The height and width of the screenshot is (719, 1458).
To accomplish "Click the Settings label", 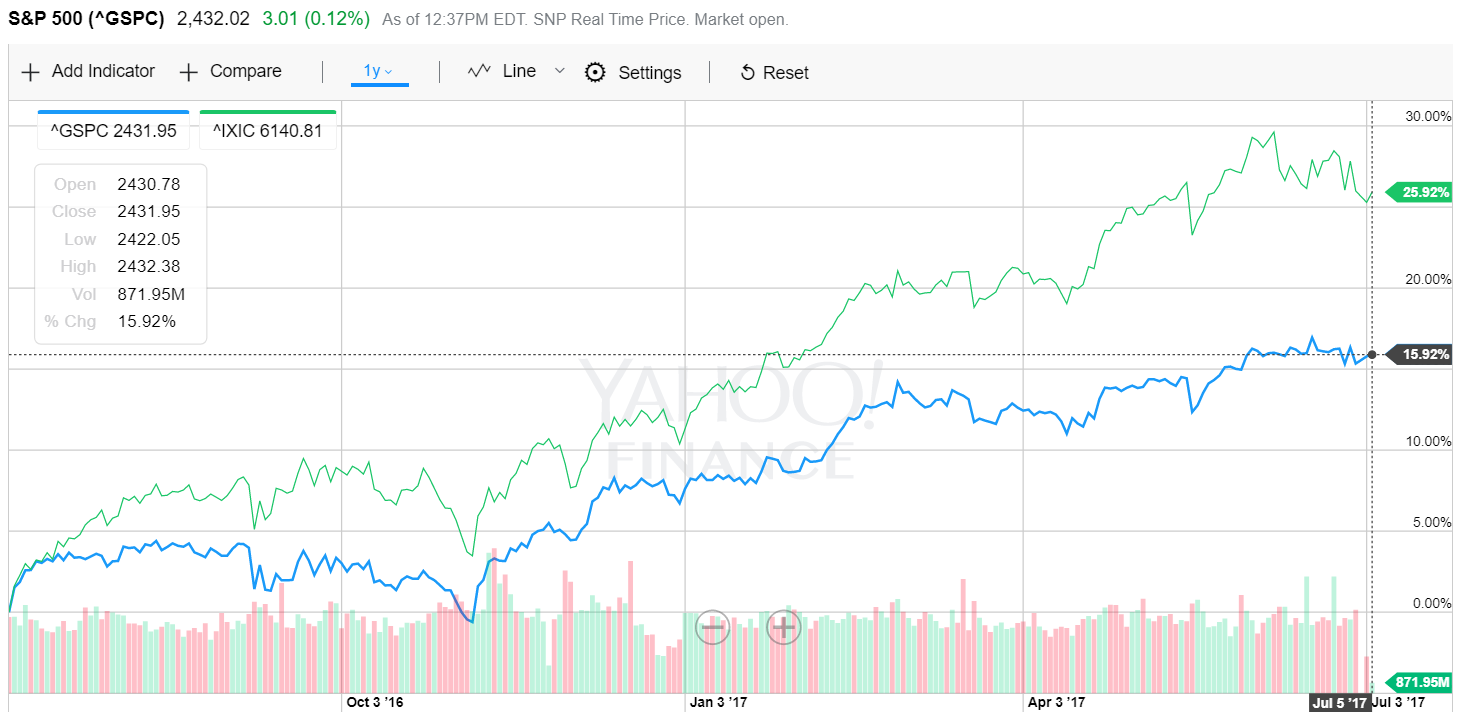I will 650,73.
